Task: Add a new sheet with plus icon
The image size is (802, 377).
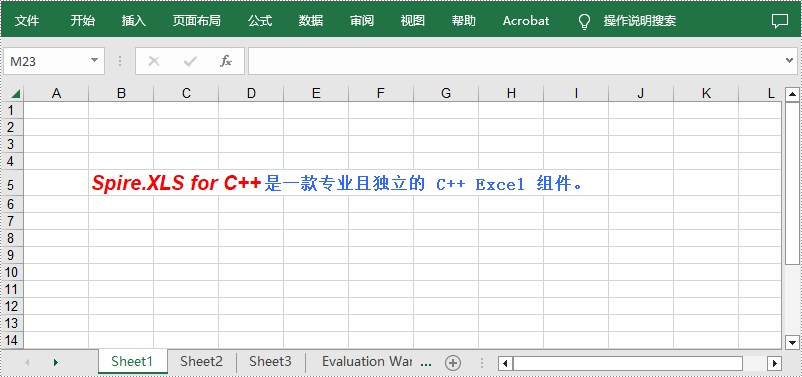Action: coord(453,363)
